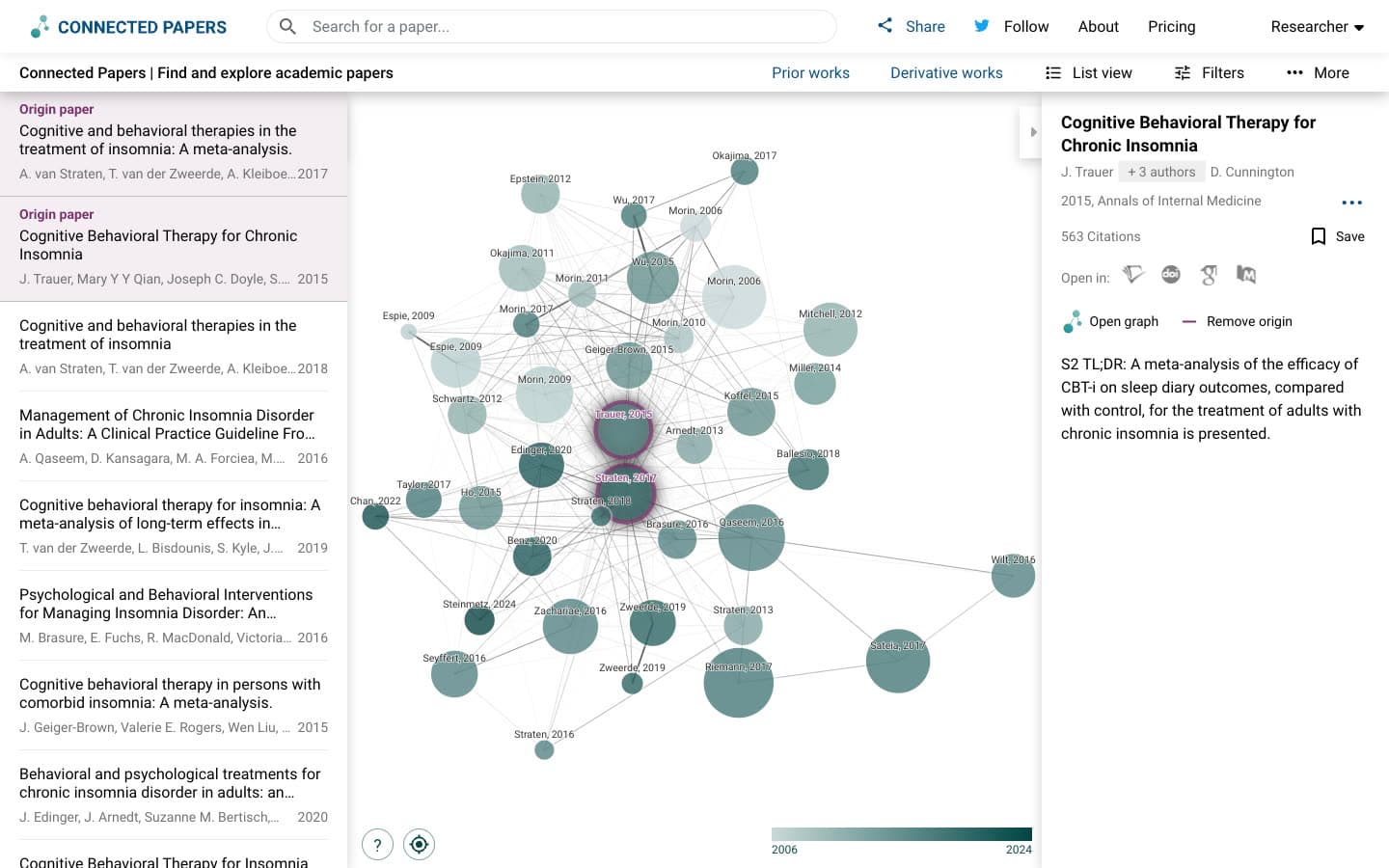This screenshot has height=868, width=1389.
Task: Recenter the graph with target icon
Action: click(x=419, y=845)
